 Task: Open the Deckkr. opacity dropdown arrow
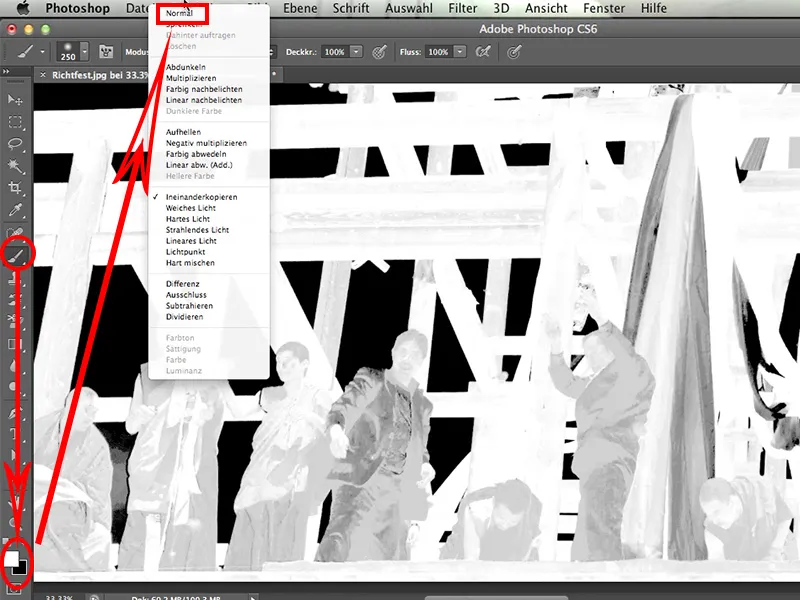[x=356, y=52]
